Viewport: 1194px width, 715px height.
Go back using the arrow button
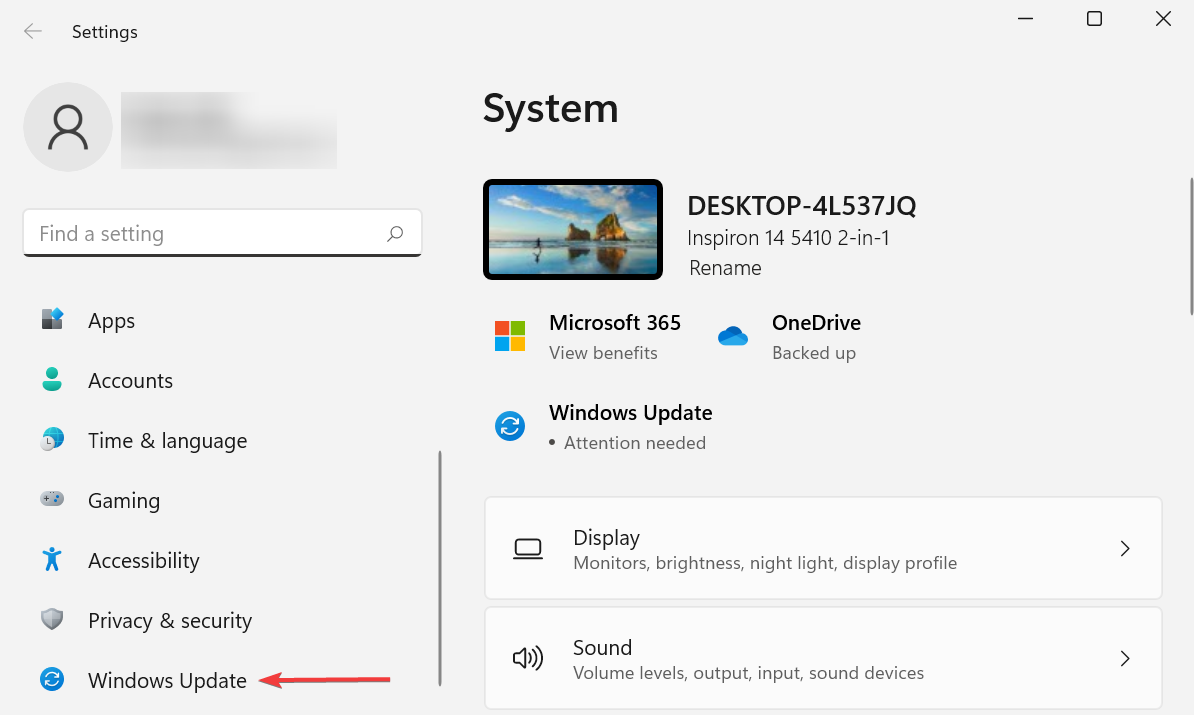(x=32, y=31)
